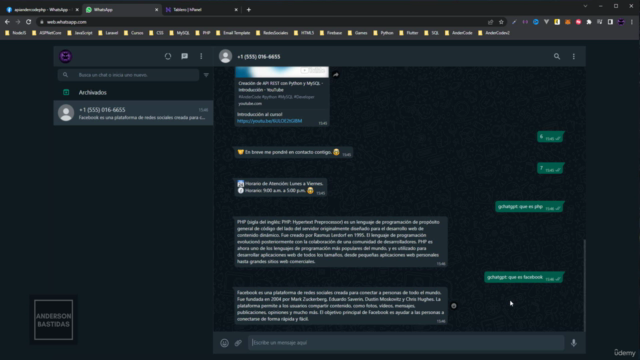Click the yellow extension icon in toolbar
The width and height of the screenshot is (640, 360).
point(557,22)
